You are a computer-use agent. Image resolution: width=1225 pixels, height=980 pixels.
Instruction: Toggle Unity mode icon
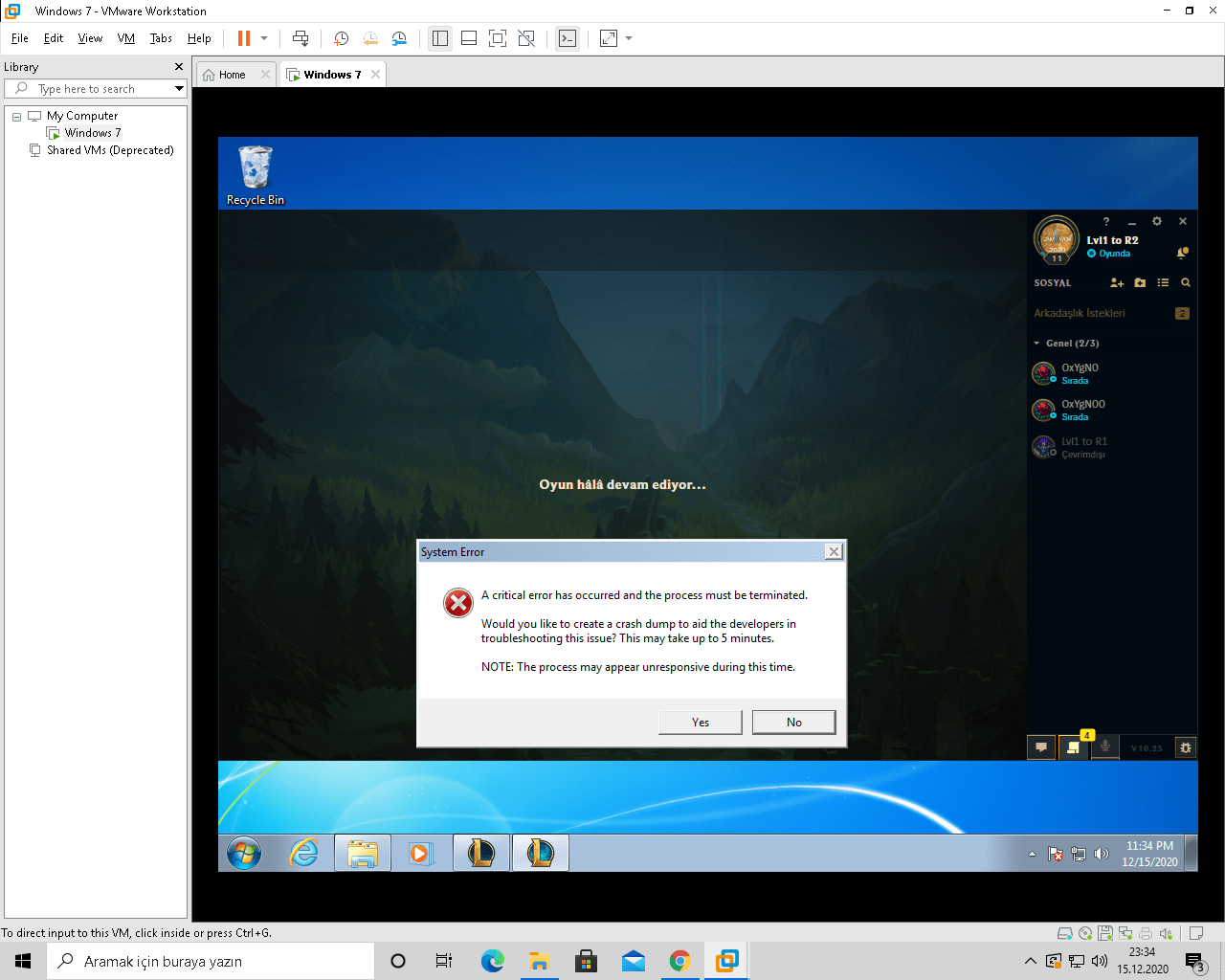coord(526,38)
